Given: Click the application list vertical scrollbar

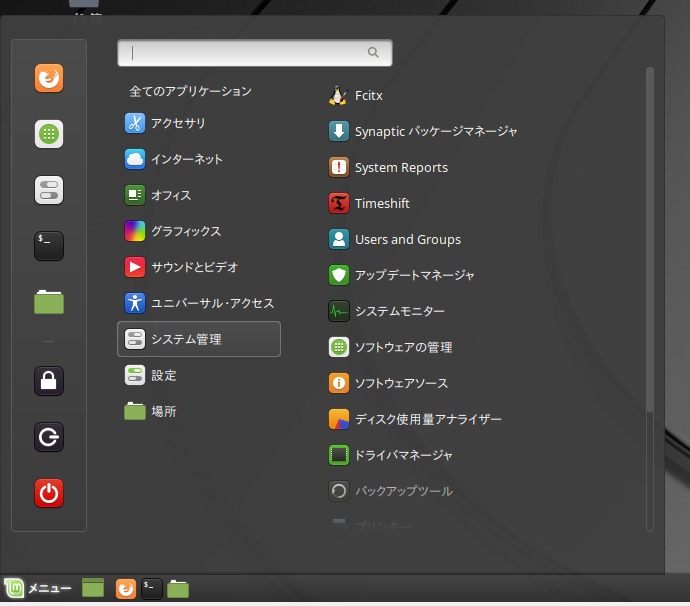Looking at the screenshot, I should [649, 240].
